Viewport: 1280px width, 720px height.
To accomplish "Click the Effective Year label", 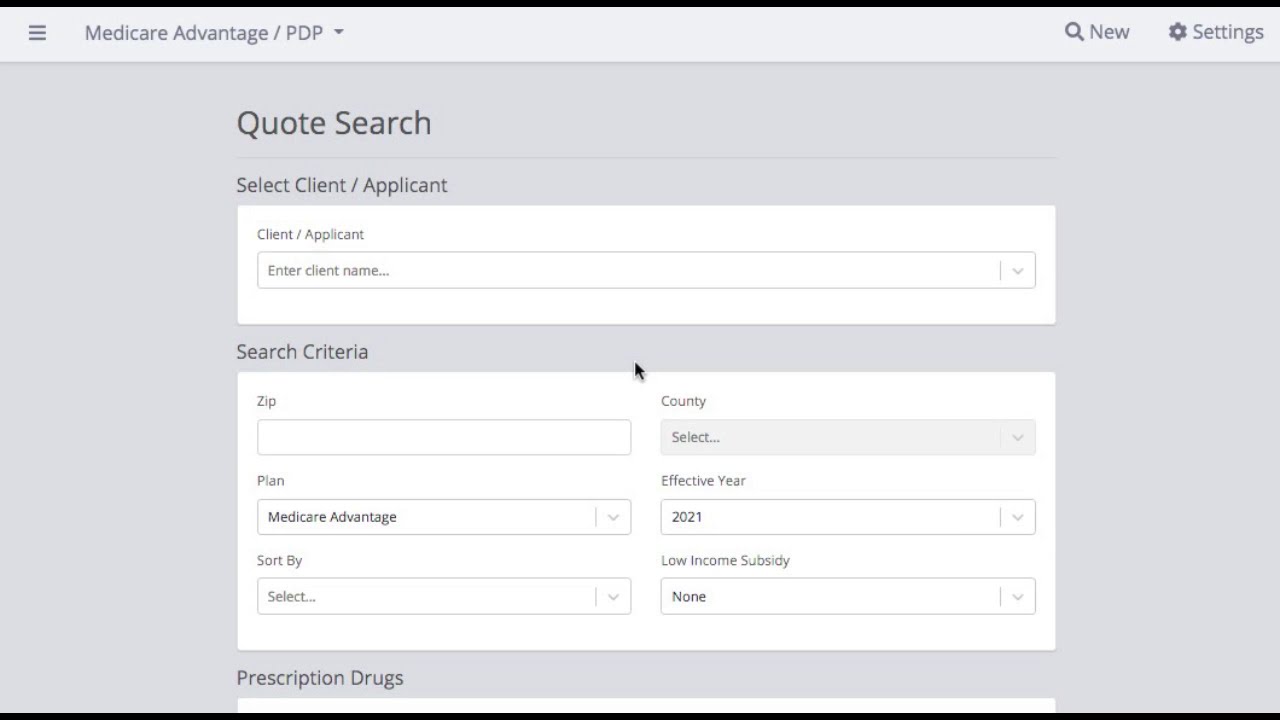I will tap(703, 481).
